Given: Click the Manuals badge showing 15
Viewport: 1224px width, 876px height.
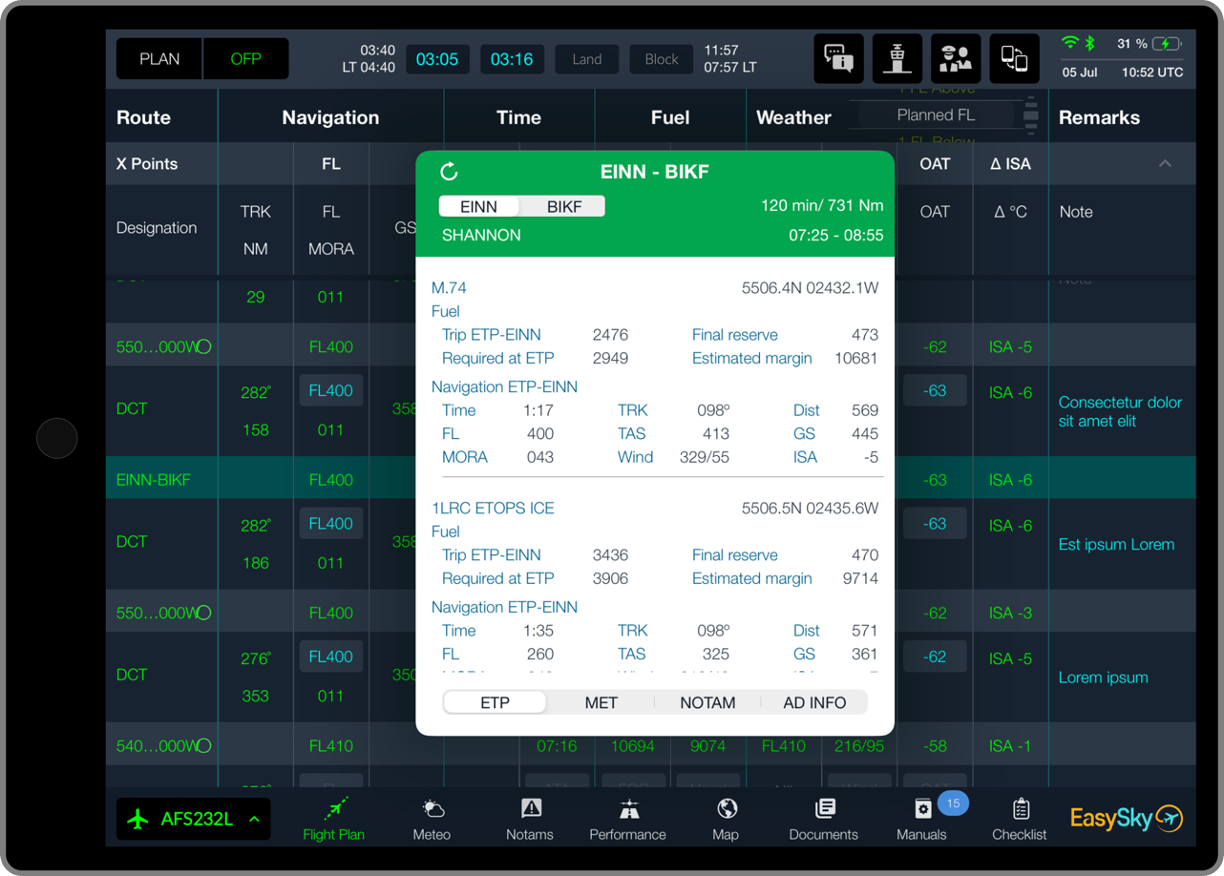Looking at the screenshot, I should [x=953, y=803].
